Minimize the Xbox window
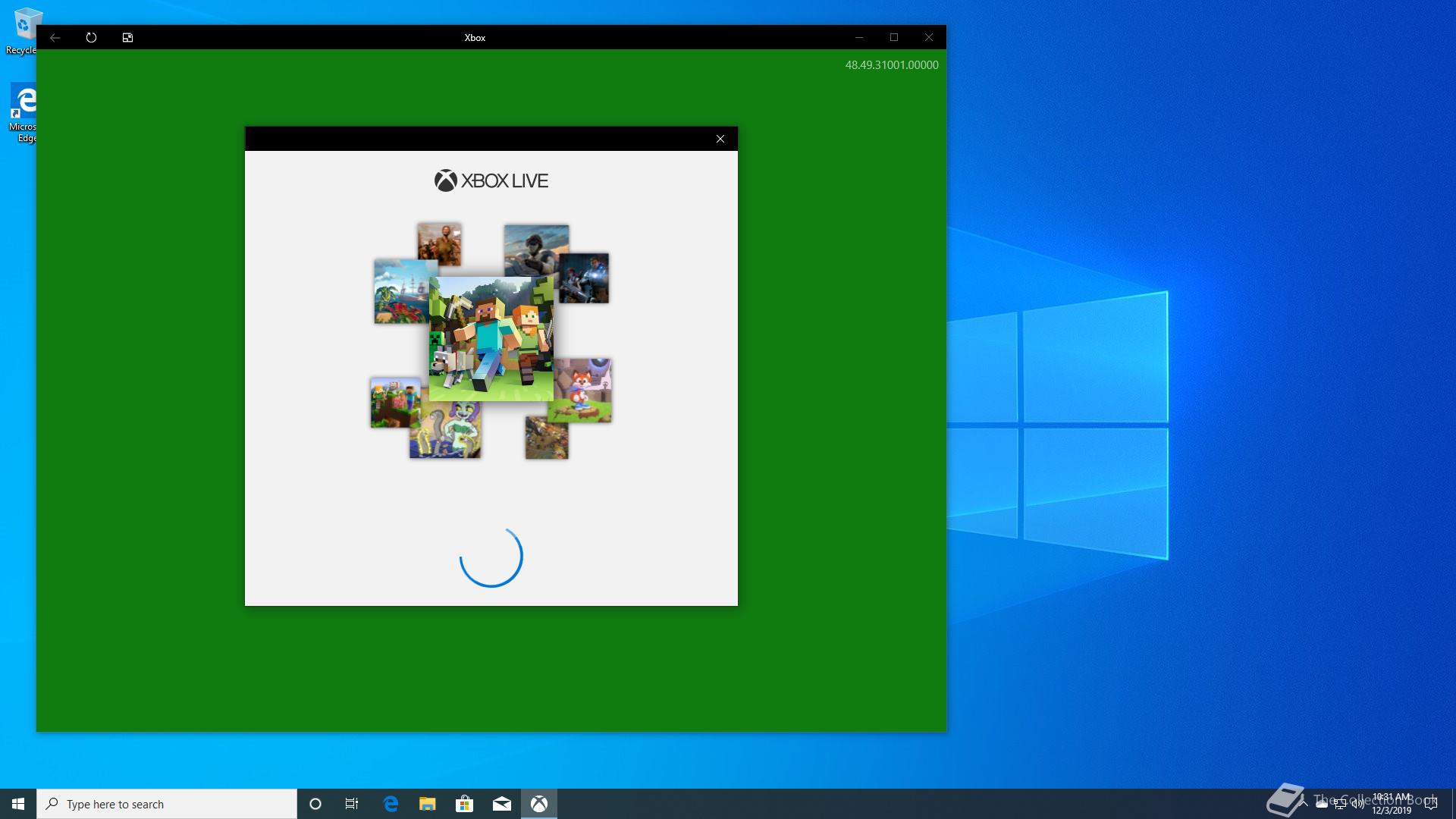Image resolution: width=1456 pixels, height=819 pixels. tap(859, 37)
